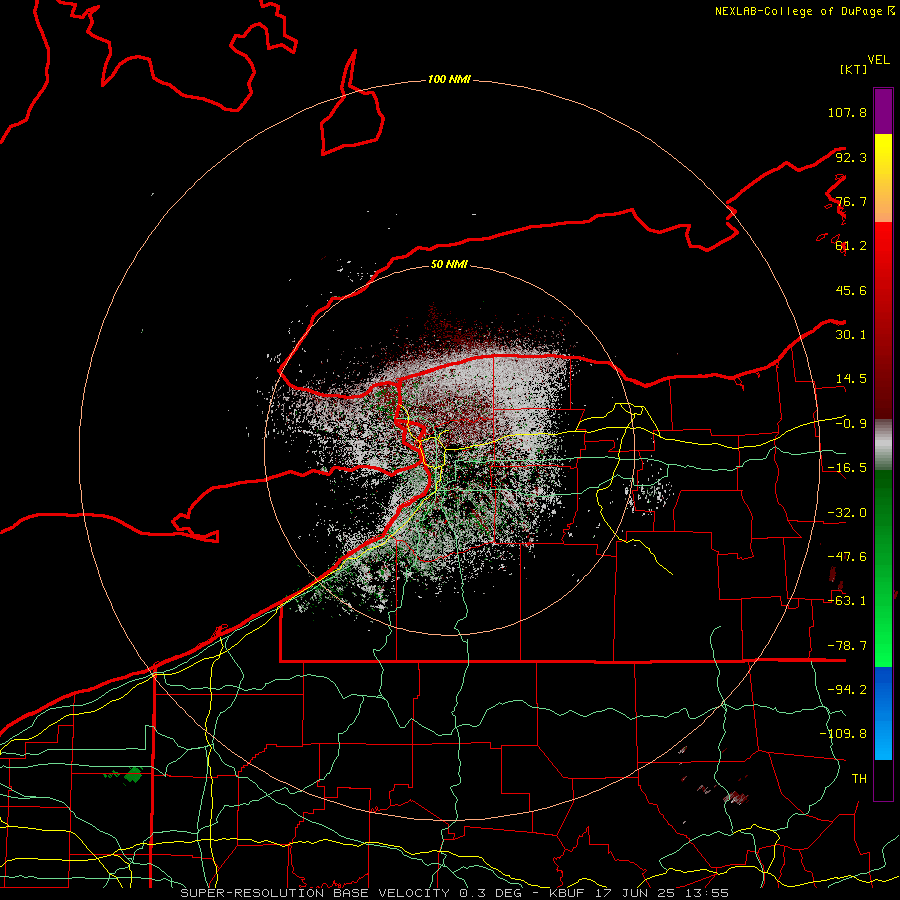Click the VEL legend title

[878, 60]
